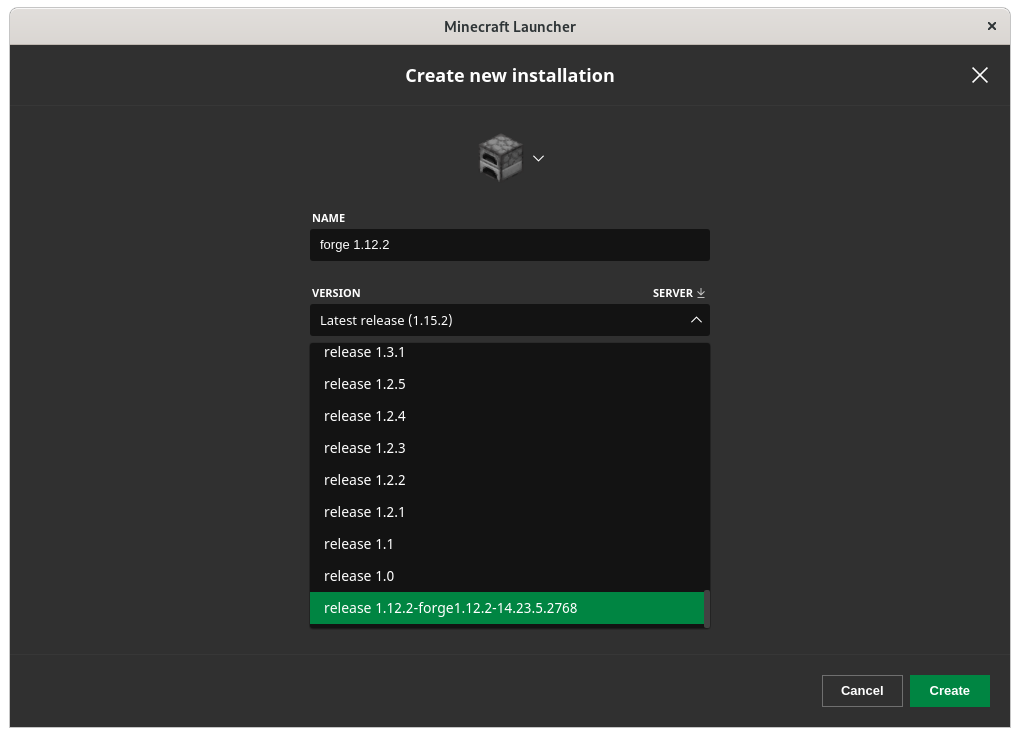
Task: Click the green Create button
Action: pos(949,690)
